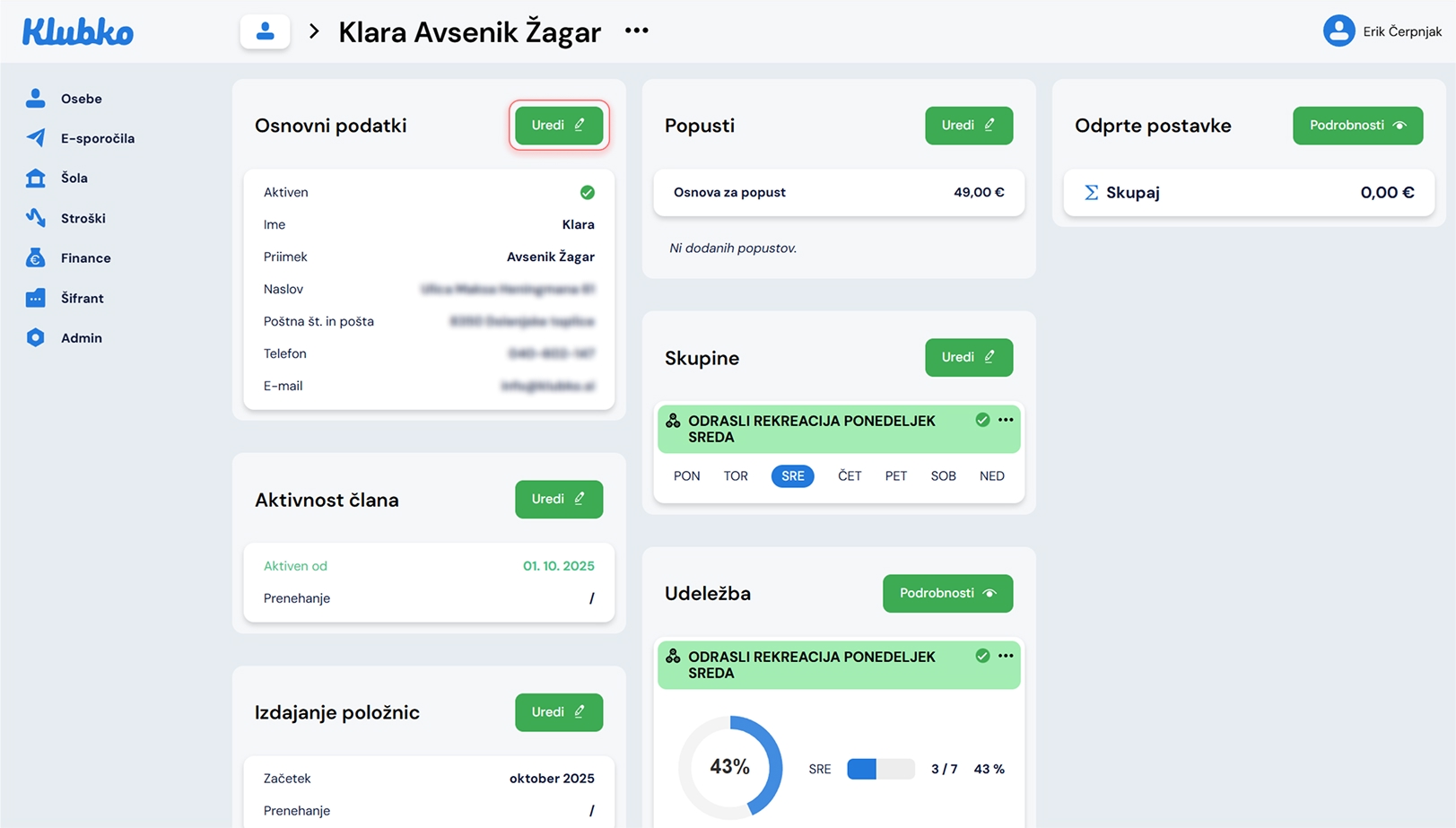
Task: Open the three-dot menu beside member name
Action: click(x=636, y=31)
